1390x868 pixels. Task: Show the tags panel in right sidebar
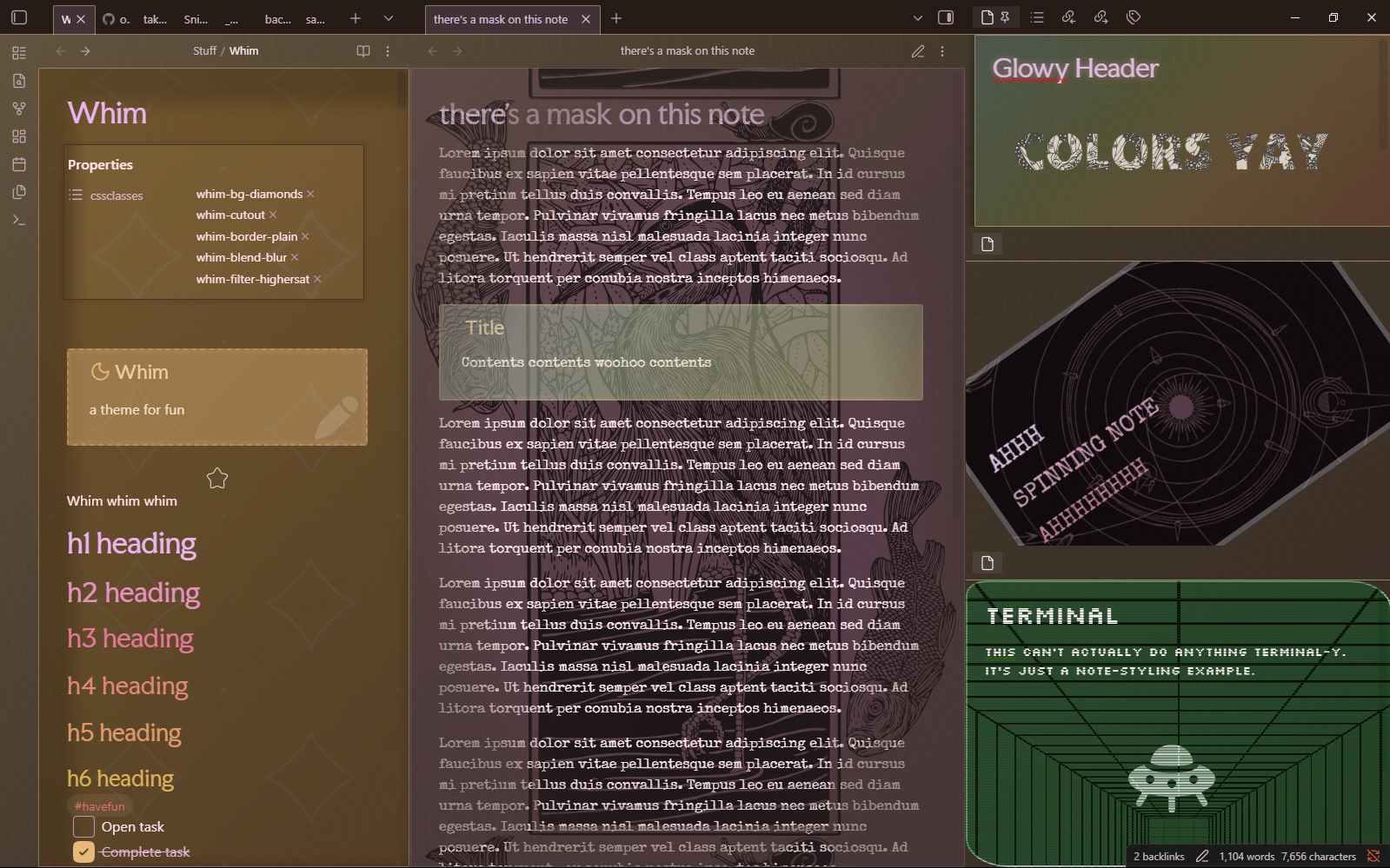(x=1134, y=17)
